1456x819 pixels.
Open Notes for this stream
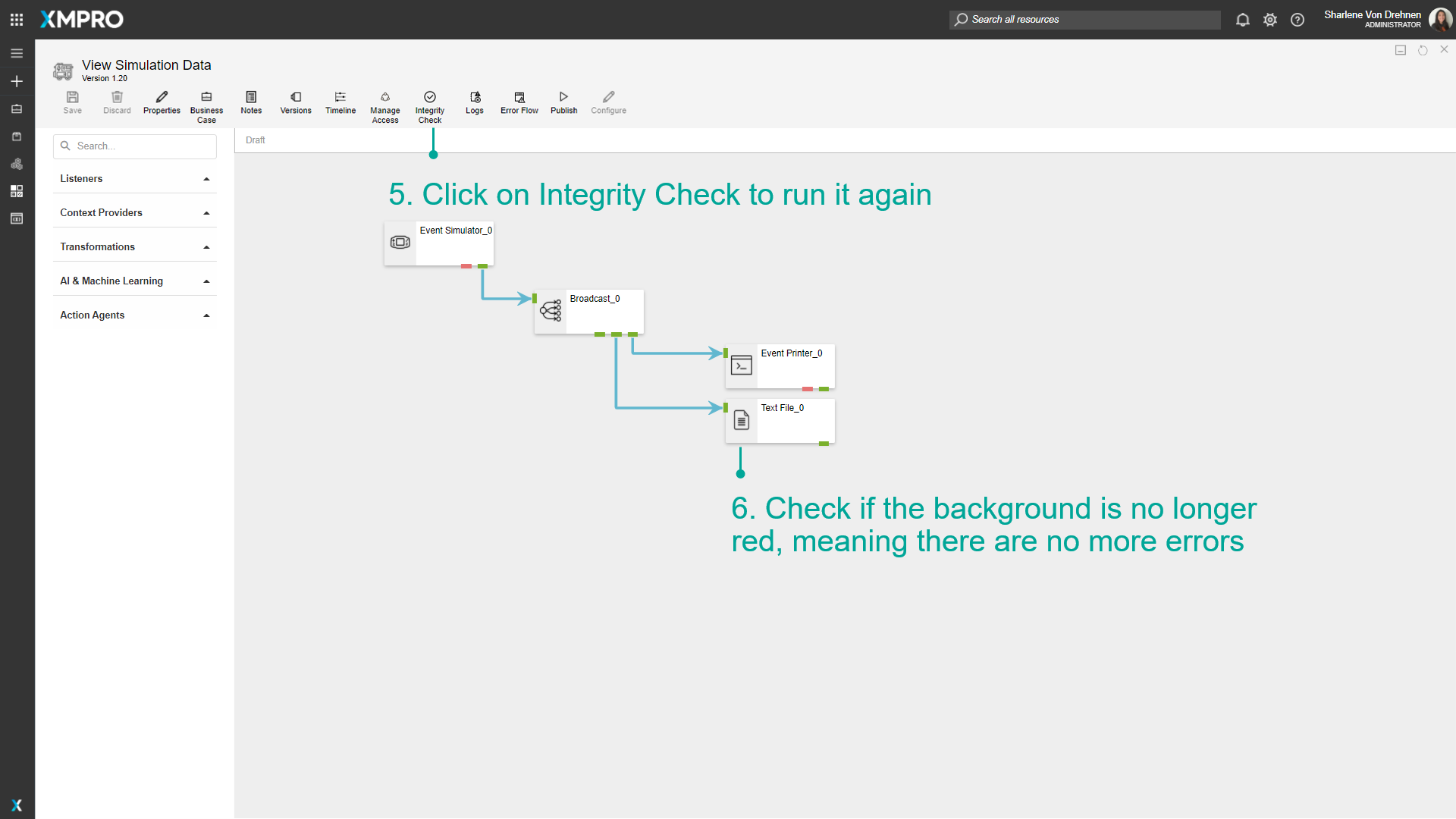[x=250, y=102]
